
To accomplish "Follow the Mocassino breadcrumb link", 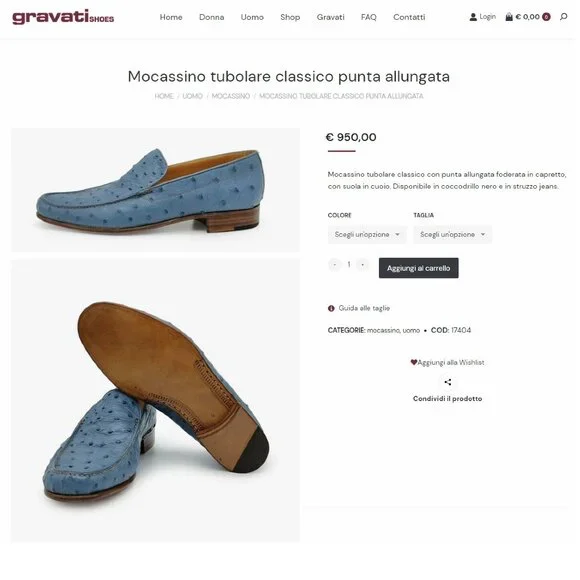I will tap(230, 96).
